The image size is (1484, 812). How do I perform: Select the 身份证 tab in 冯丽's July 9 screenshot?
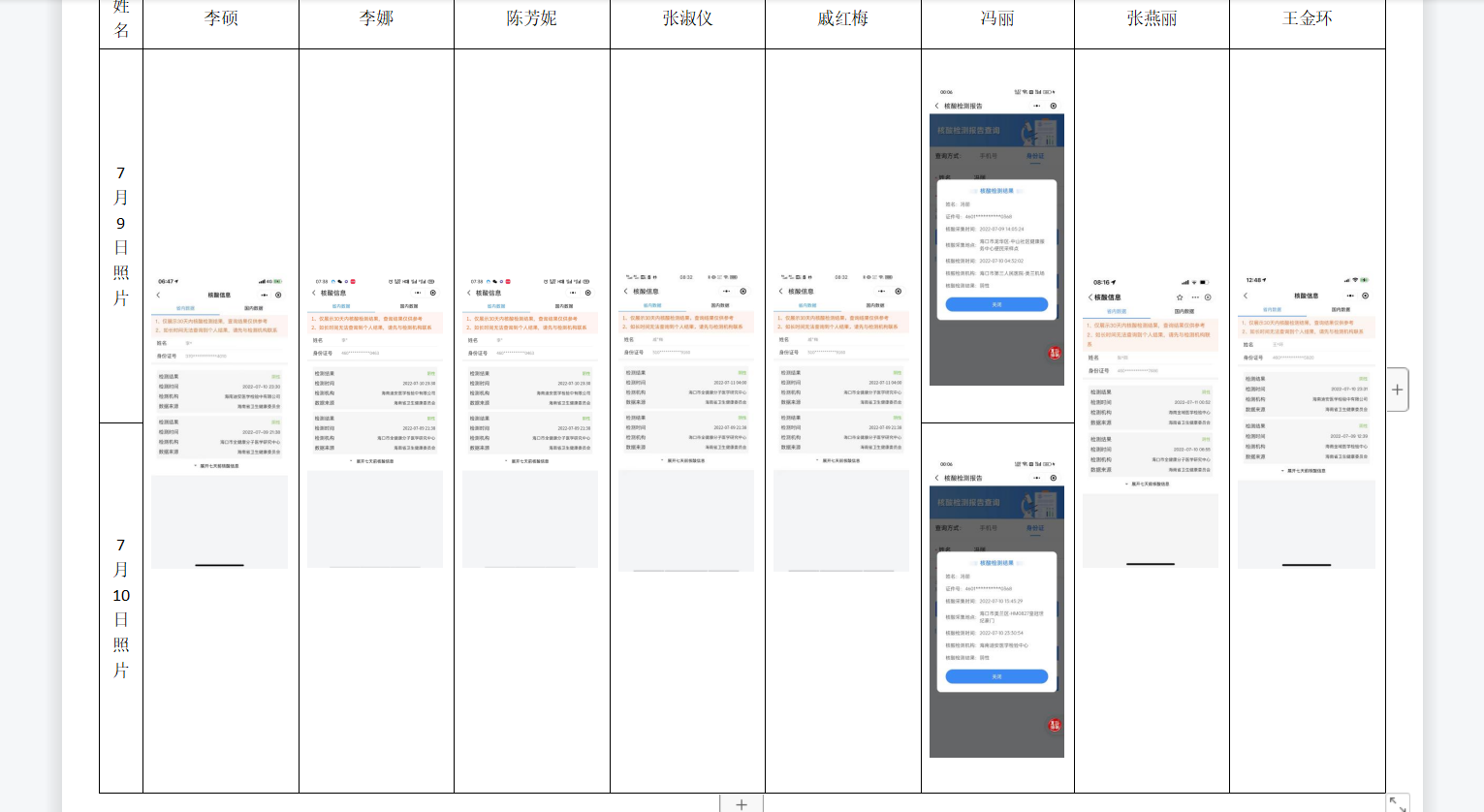1035,156
